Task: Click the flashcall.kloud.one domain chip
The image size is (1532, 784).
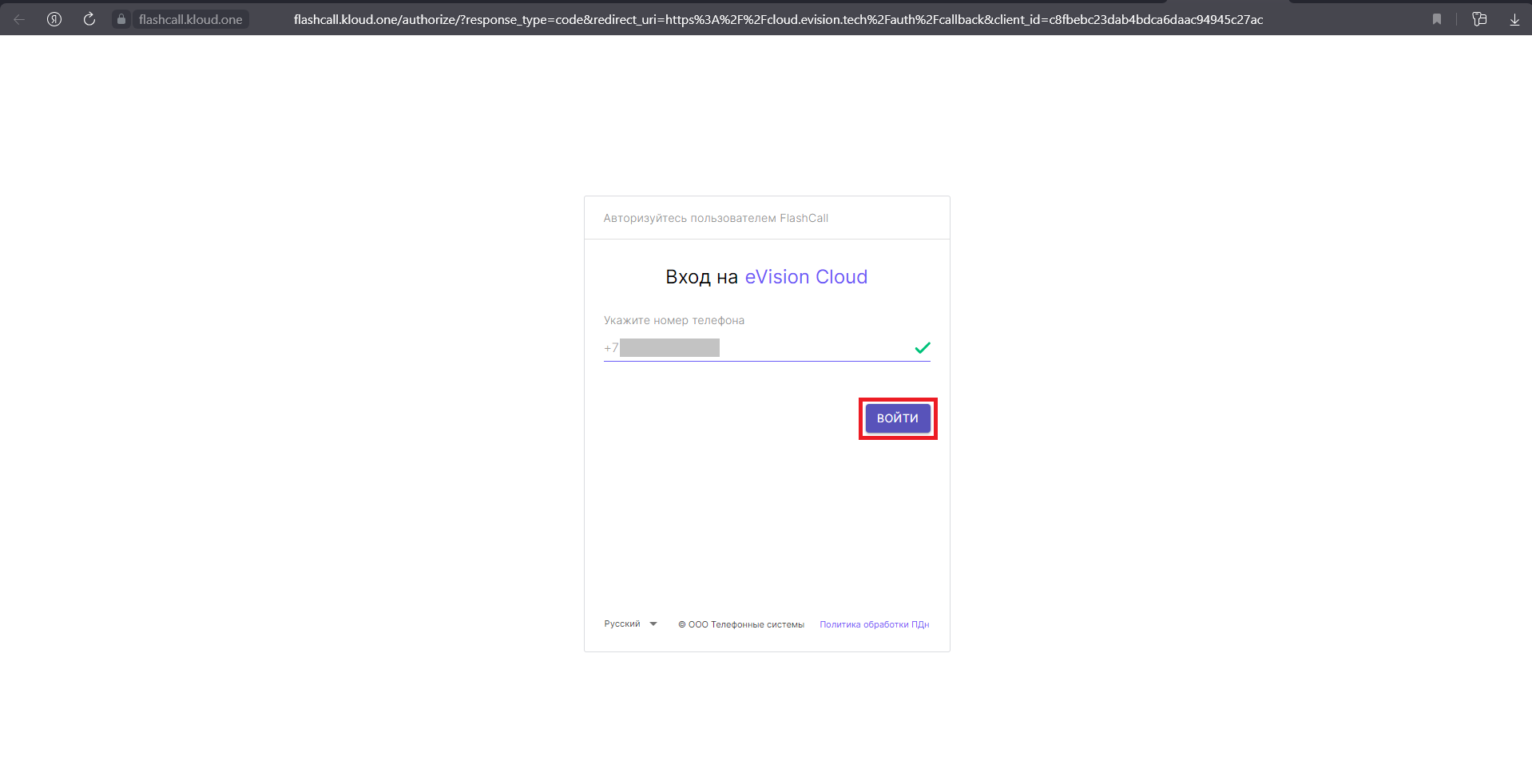Action: [190, 19]
